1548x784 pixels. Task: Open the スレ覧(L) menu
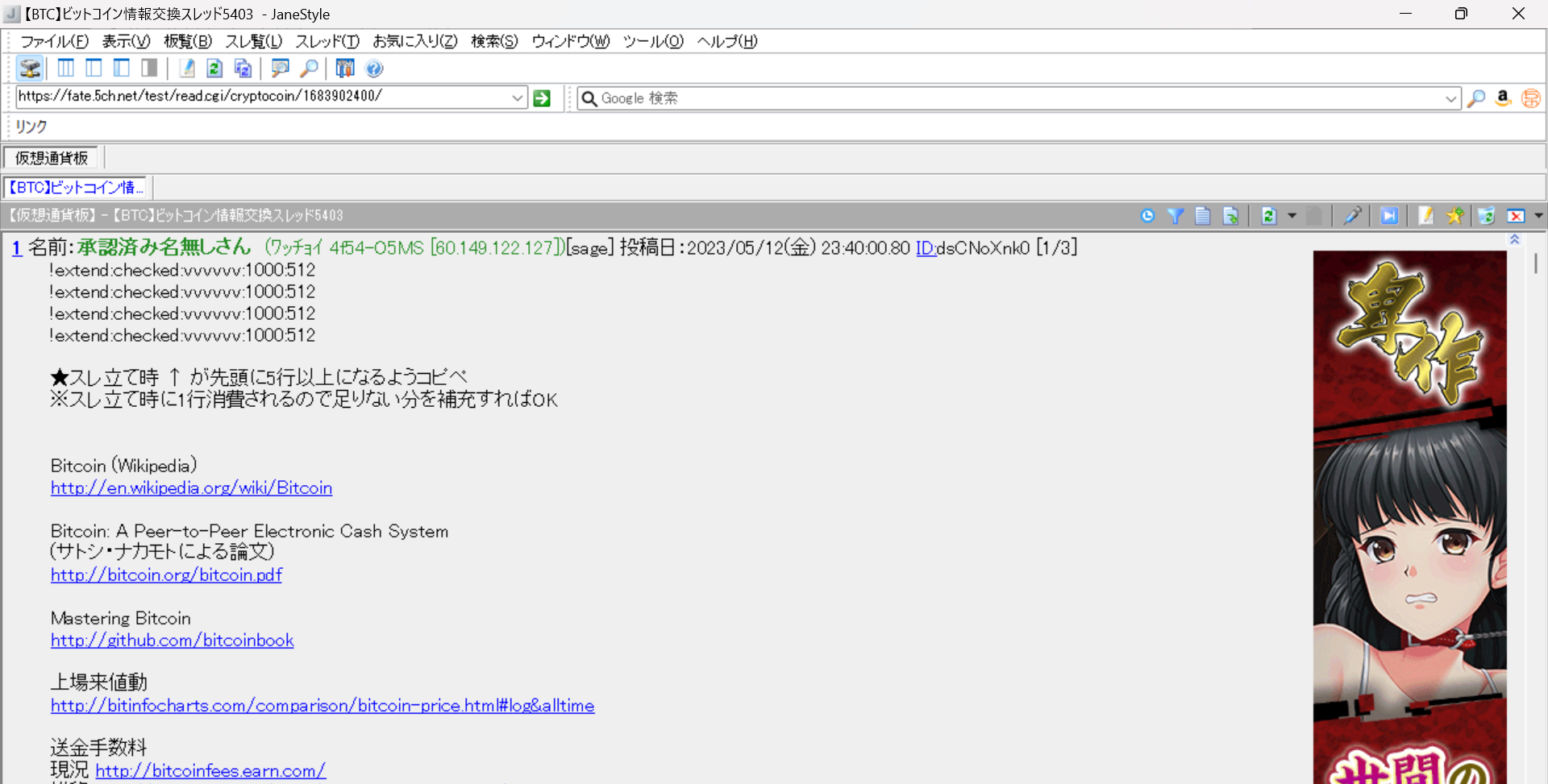[x=253, y=41]
